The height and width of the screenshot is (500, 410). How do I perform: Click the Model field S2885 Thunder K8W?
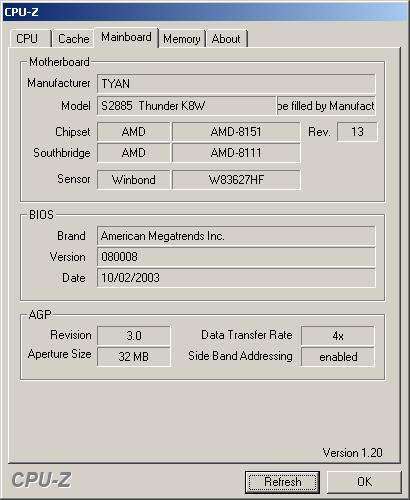coord(187,106)
